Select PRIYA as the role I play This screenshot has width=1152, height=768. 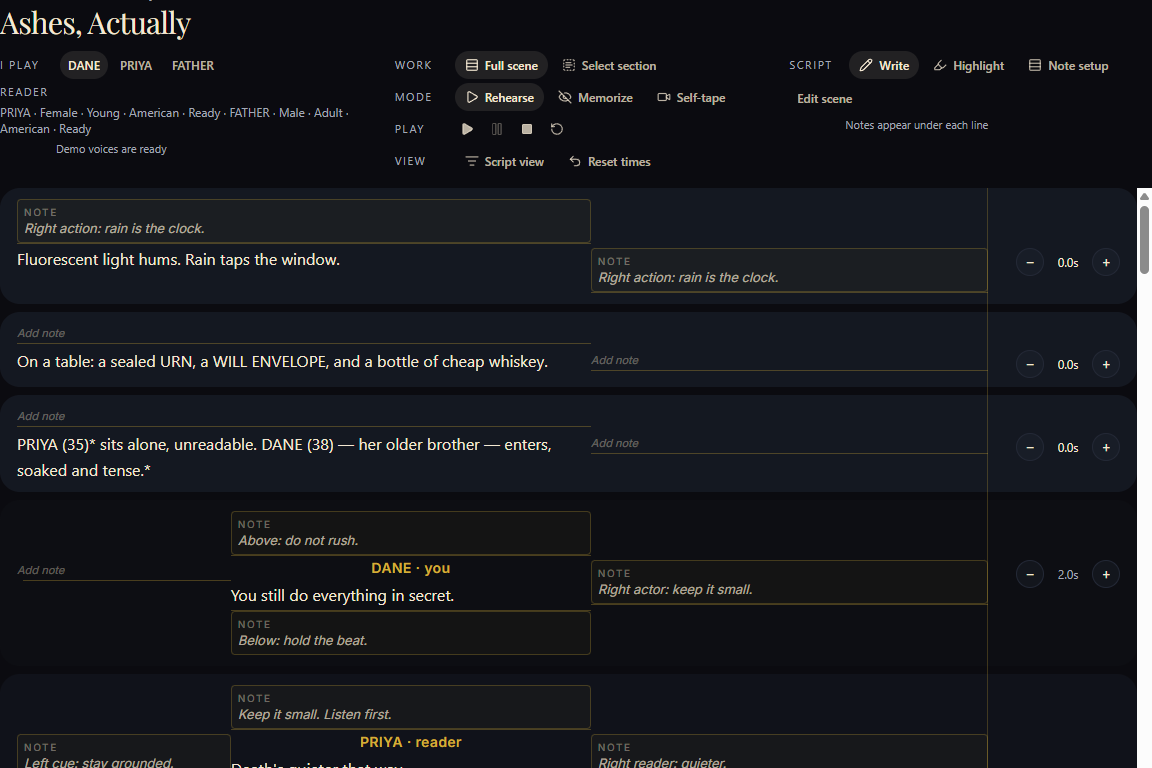point(136,65)
